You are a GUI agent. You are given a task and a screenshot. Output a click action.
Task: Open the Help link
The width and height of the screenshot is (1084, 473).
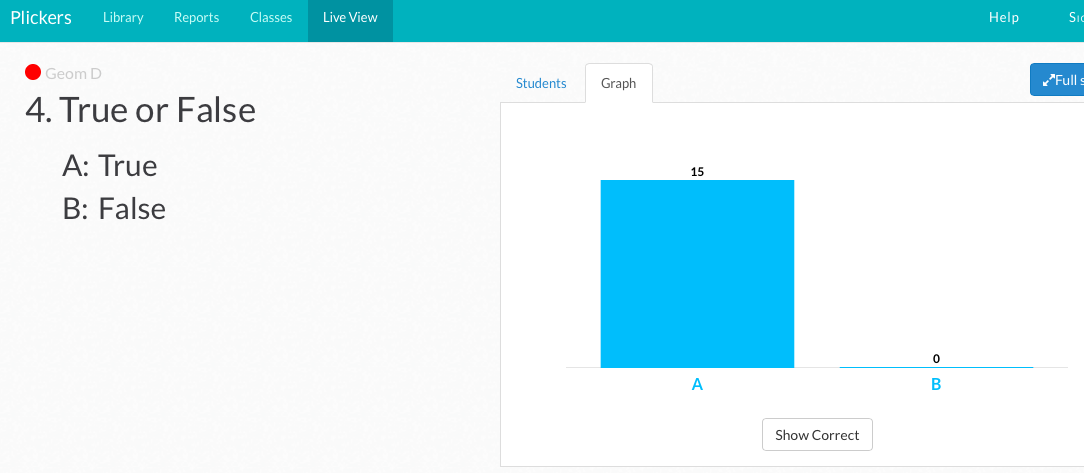pos(1003,18)
